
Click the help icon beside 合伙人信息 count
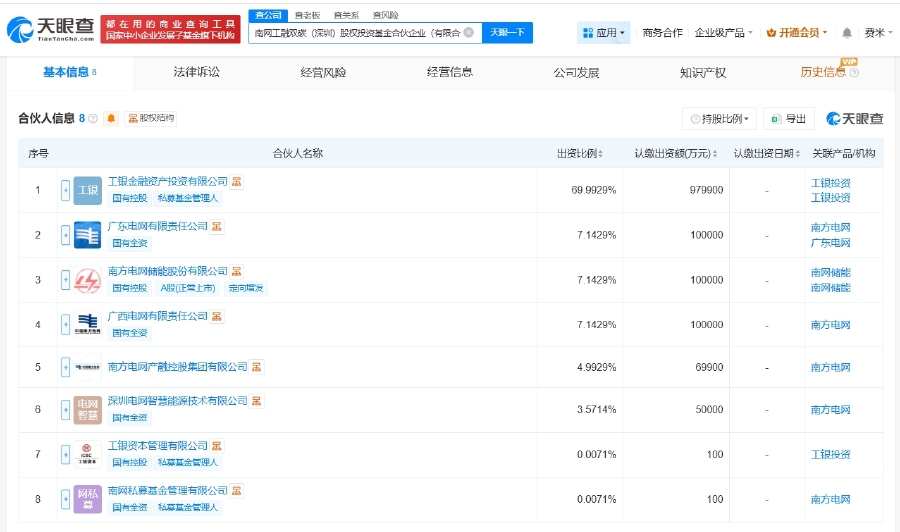(x=93, y=119)
